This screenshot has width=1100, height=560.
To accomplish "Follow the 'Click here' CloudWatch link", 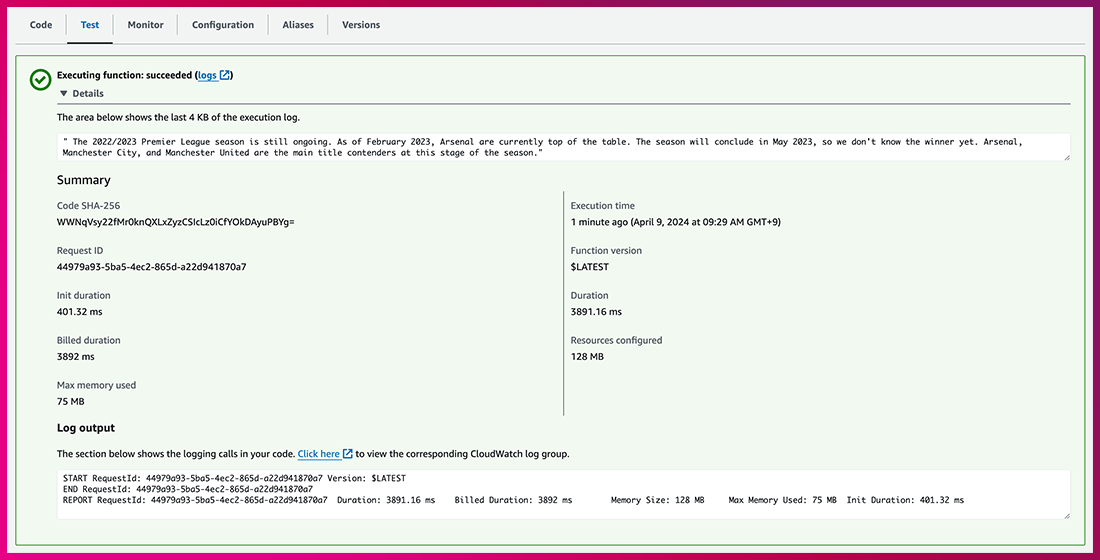I will 318,454.
